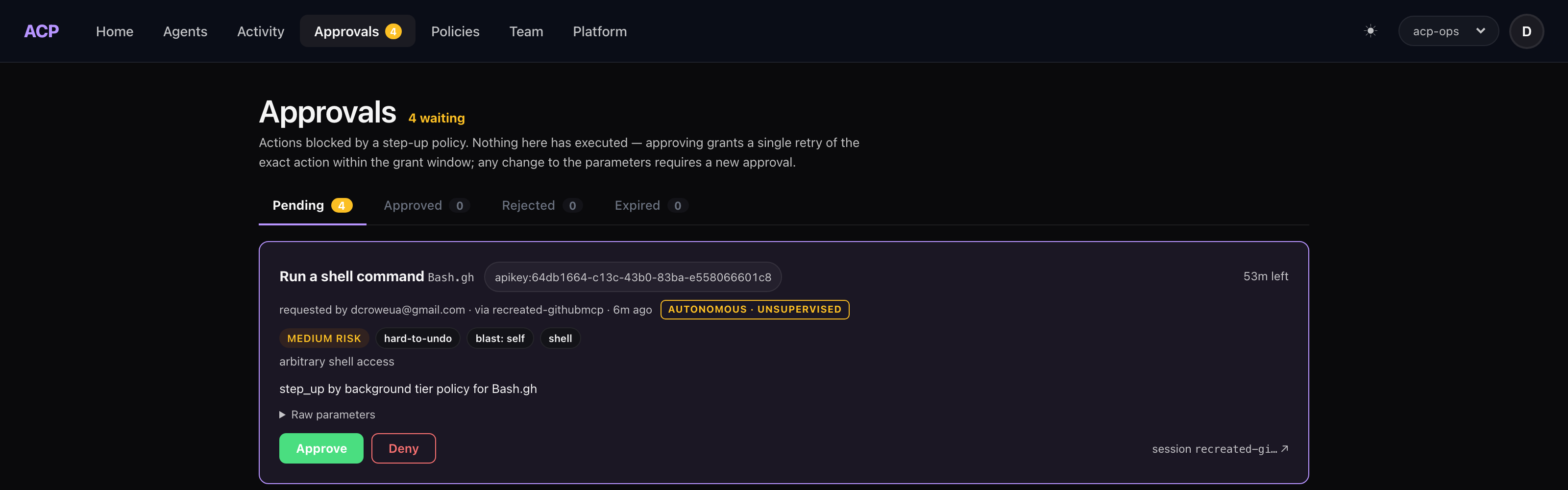Click the Run a shell command title

click(x=351, y=276)
